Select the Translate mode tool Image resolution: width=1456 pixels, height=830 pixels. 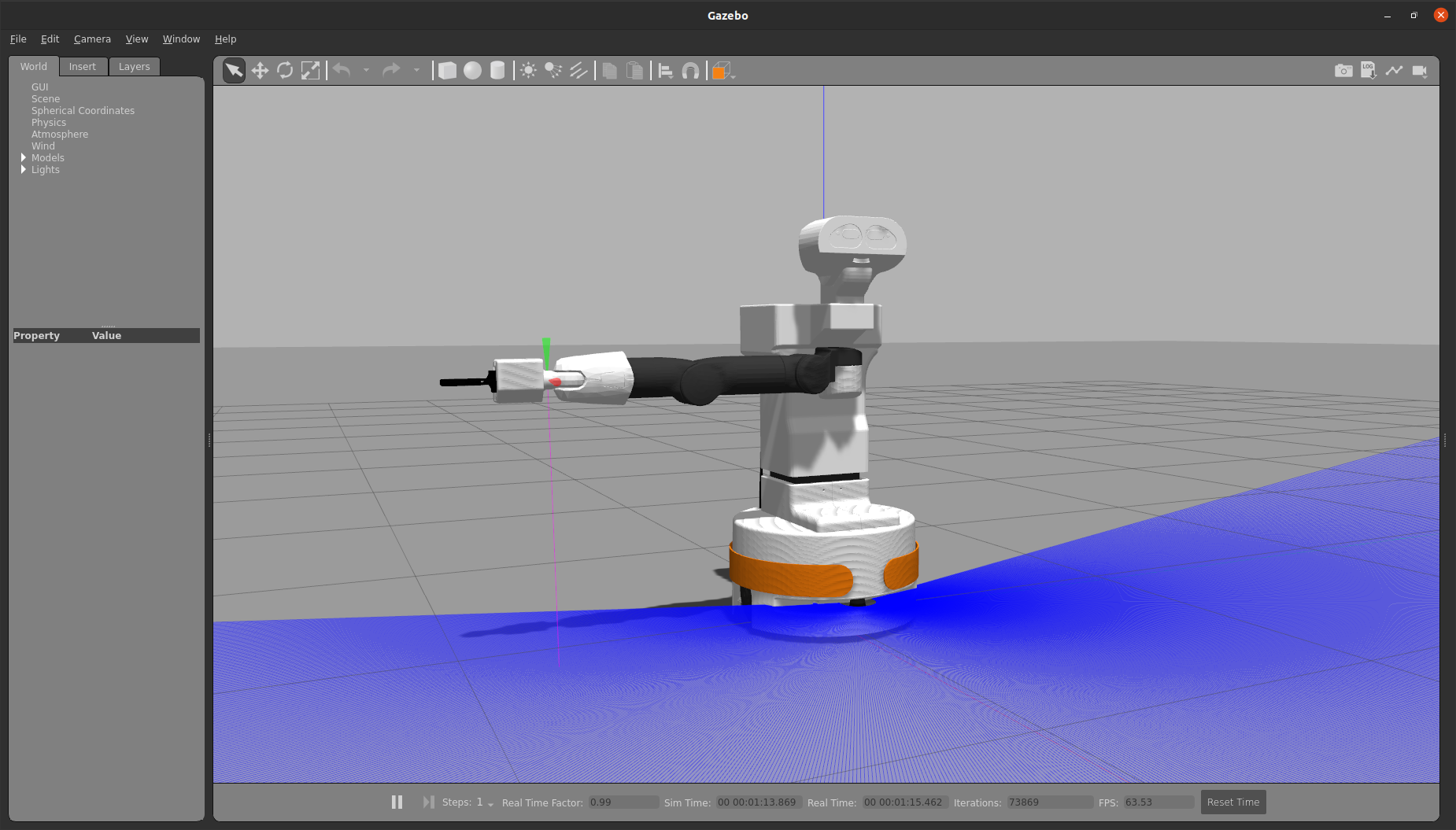260,70
